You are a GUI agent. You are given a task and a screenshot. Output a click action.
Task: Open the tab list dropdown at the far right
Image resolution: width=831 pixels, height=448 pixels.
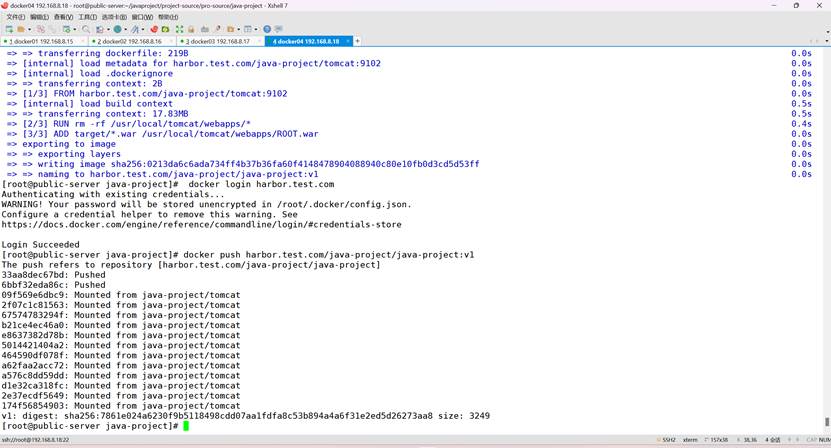coord(827,41)
